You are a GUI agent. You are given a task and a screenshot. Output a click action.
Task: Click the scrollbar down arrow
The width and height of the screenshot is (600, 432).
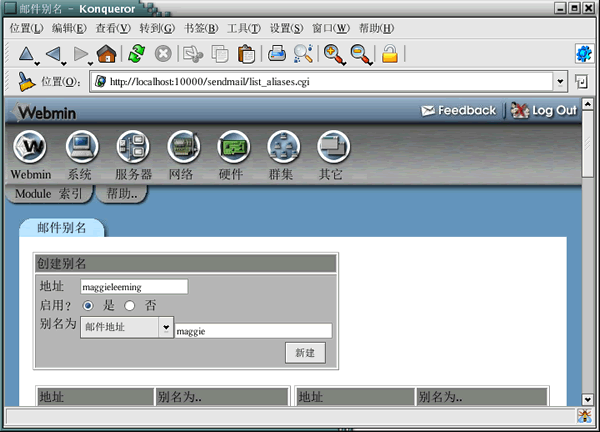[x=587, y=399]
